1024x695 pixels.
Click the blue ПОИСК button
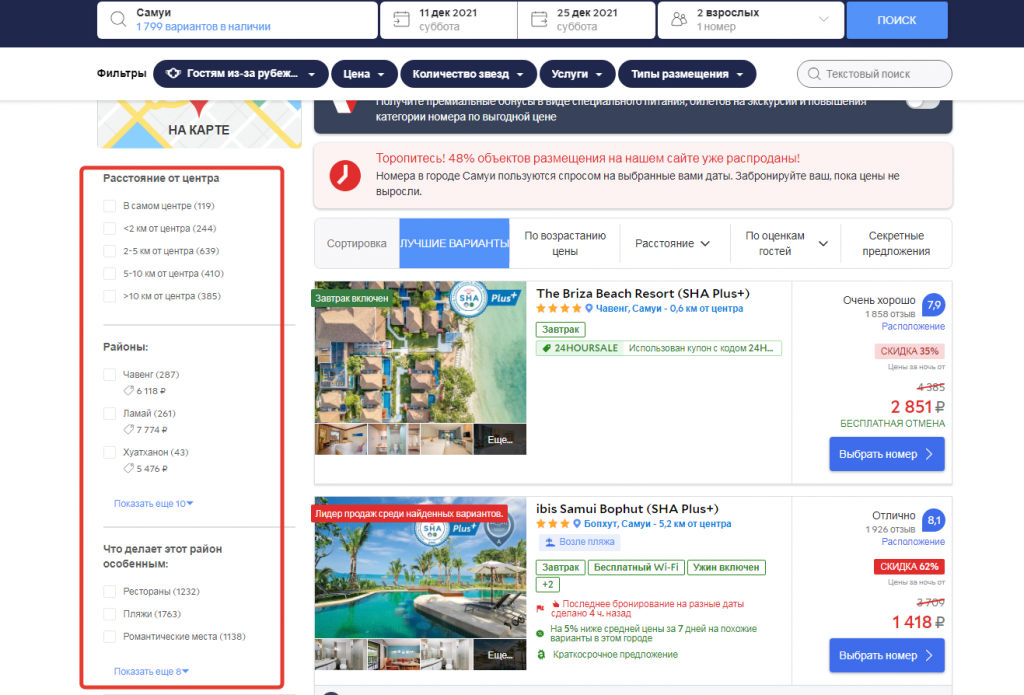897,20
